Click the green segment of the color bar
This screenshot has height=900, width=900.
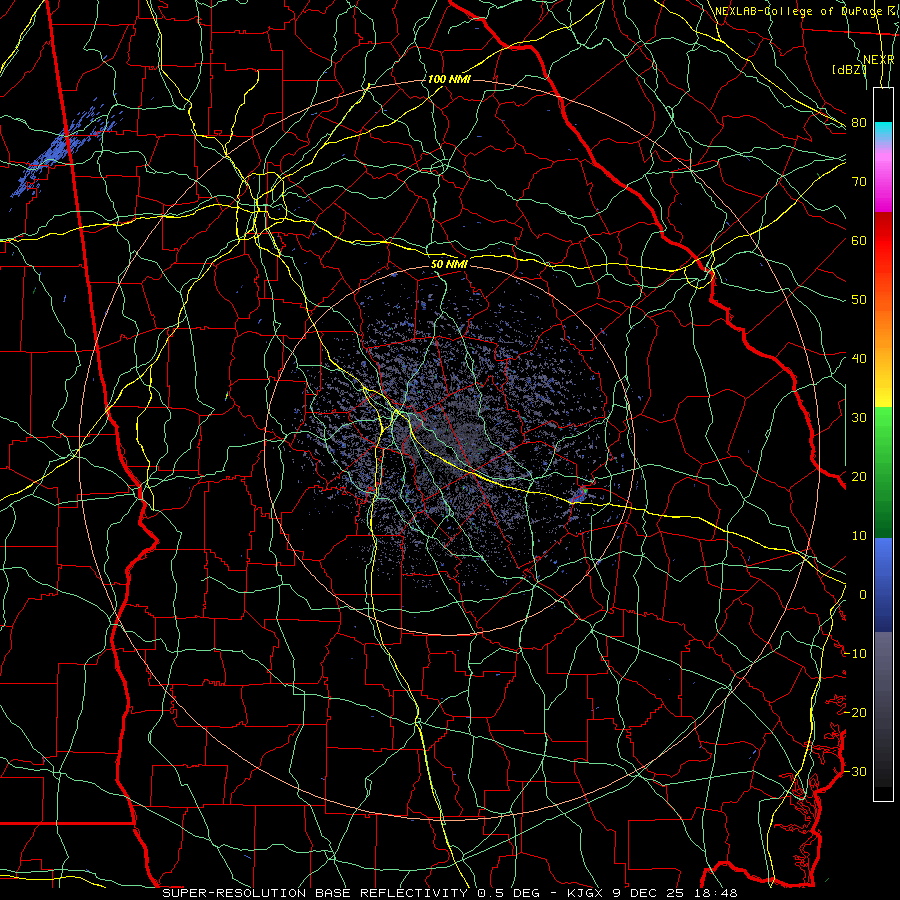click(883, 472)
